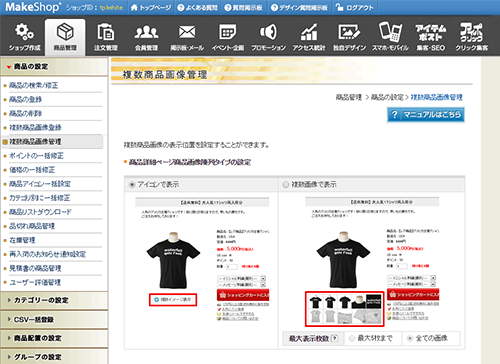Click 商品管理 in the breadcrumb
This screenshot has width=500, height=364.
349,97
